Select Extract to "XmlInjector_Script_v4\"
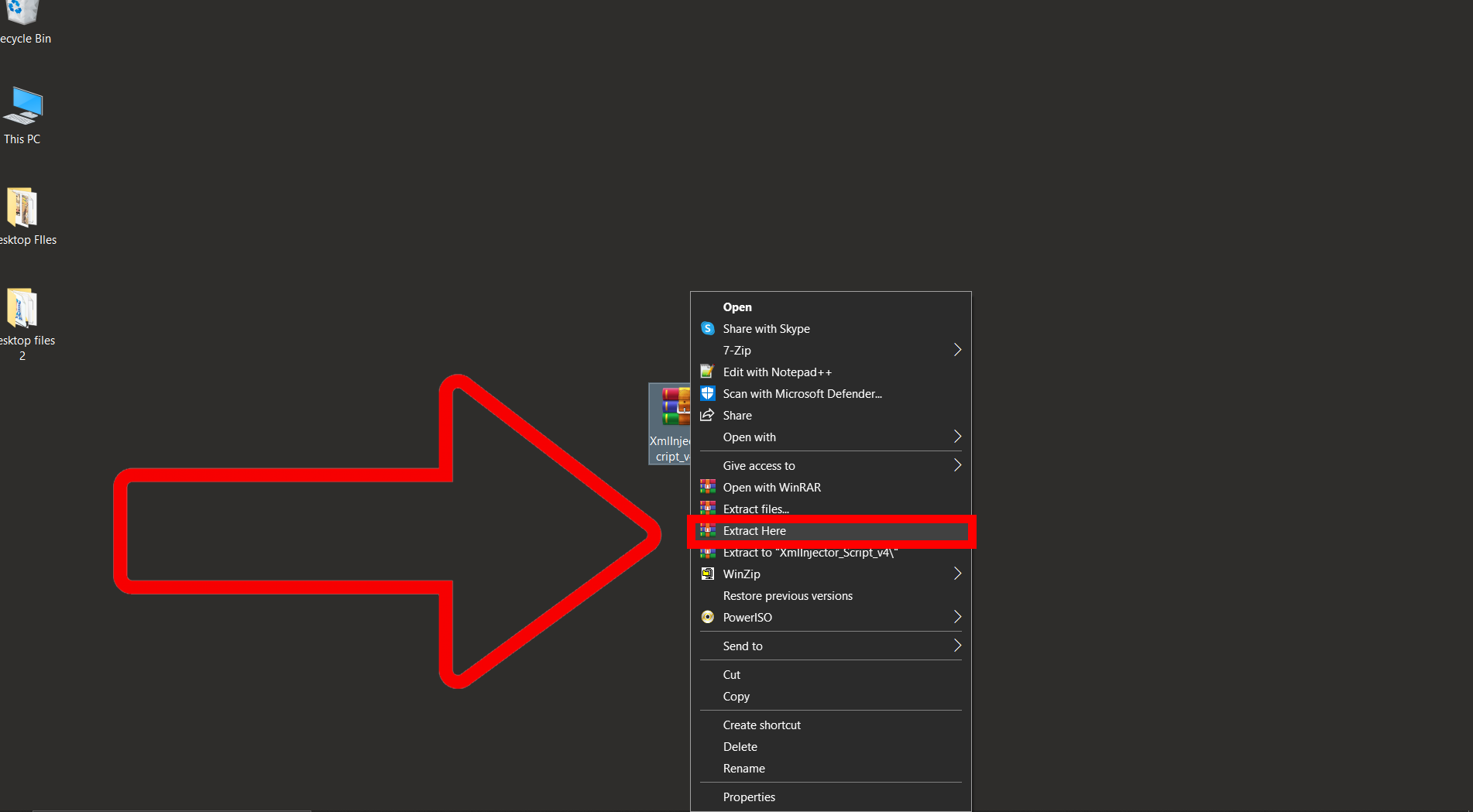1473x812 pixels. point(809,552)
